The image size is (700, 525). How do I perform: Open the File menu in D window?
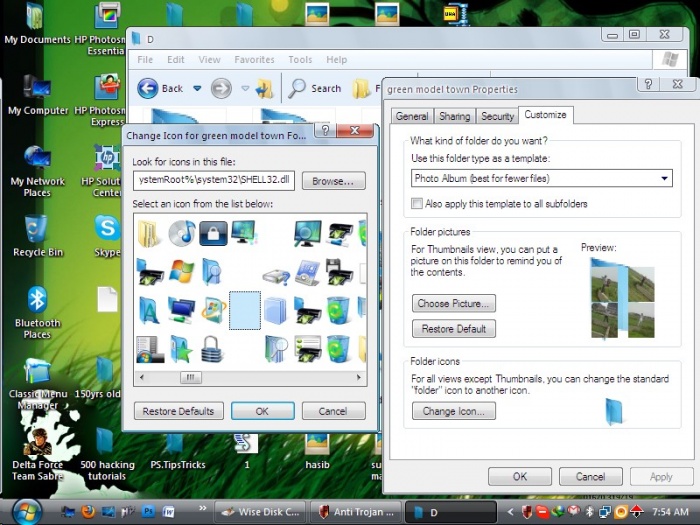tap(145, 59)
